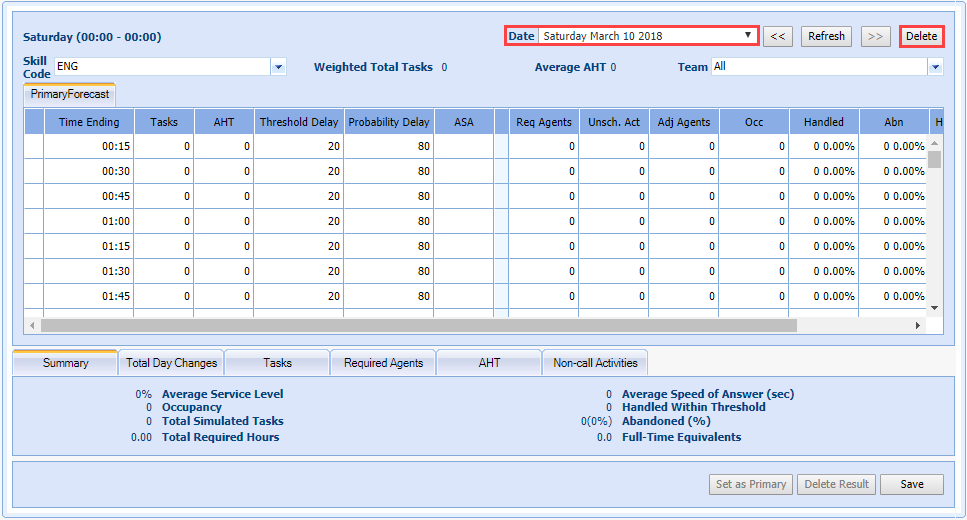Click the horizontal scroll left arrow
This screenshot has width=967, height=520.
click(32, 326)
